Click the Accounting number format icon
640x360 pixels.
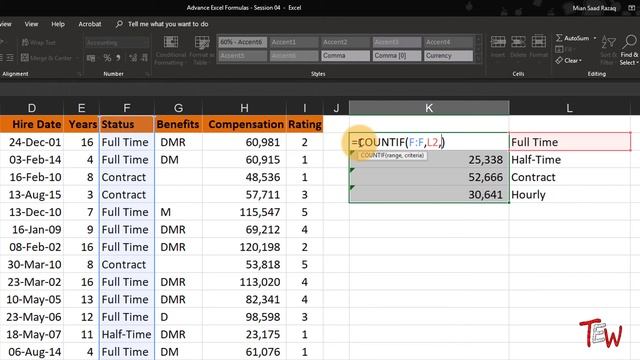91,58
